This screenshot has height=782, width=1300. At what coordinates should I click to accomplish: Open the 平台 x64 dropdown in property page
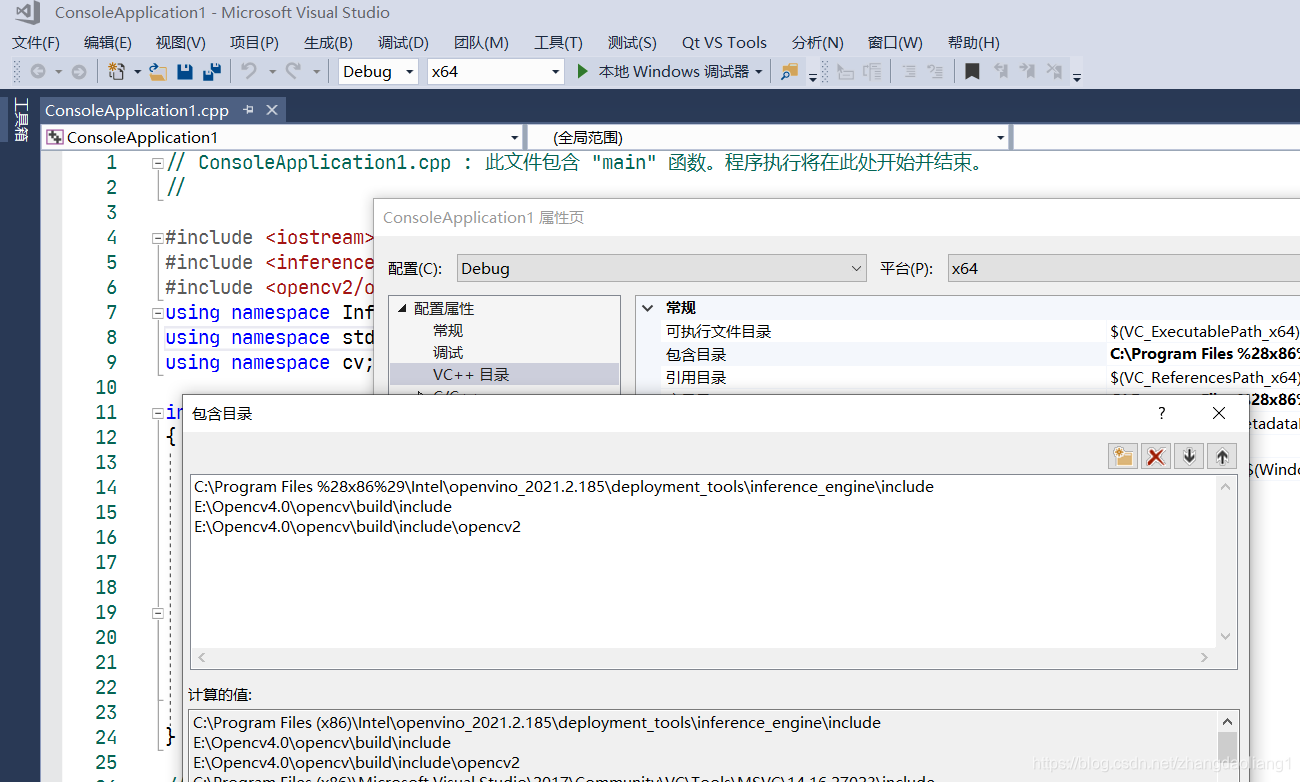click(1123, 268)
